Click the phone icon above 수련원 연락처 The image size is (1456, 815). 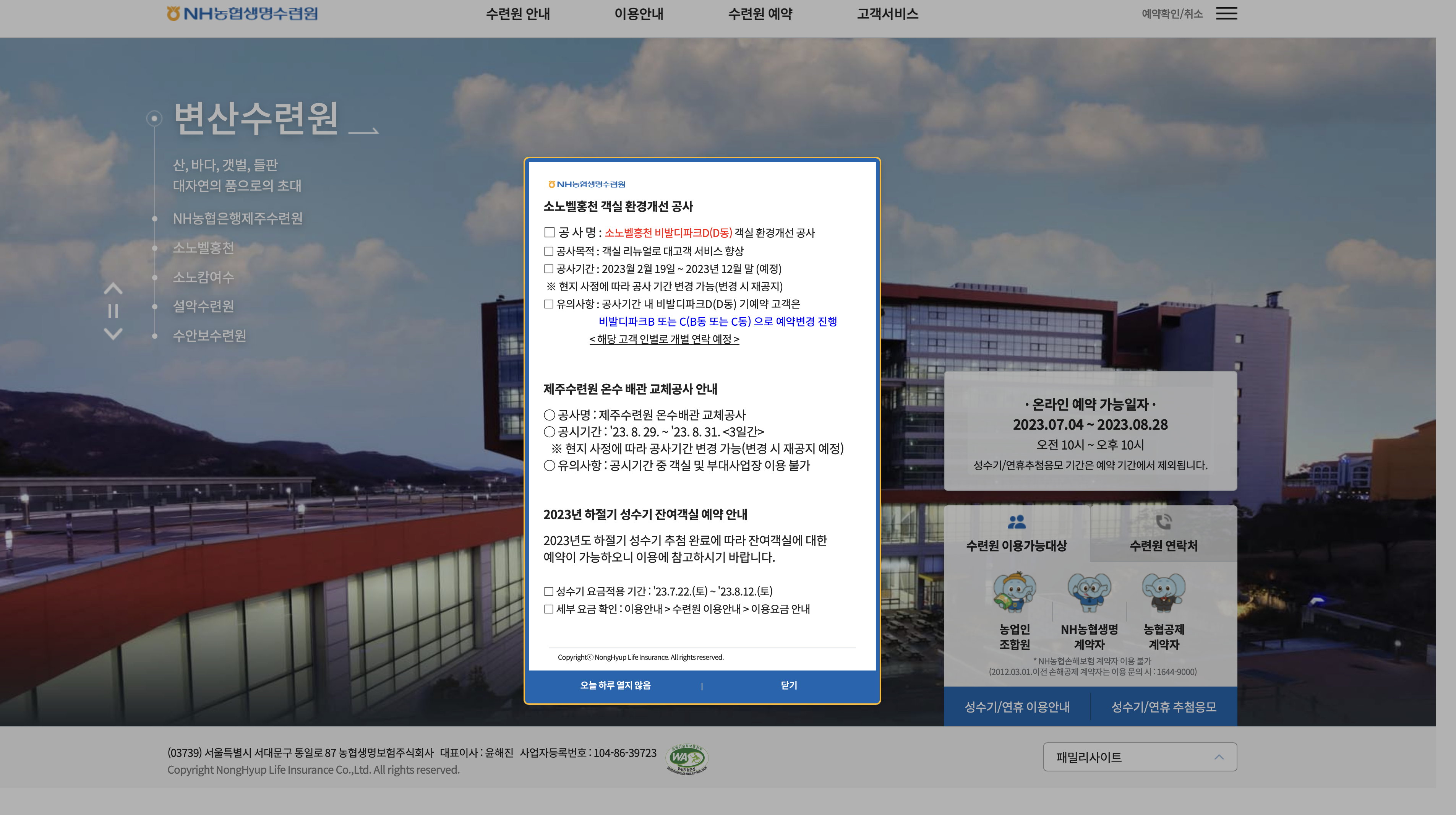[x=1163, y=521]
